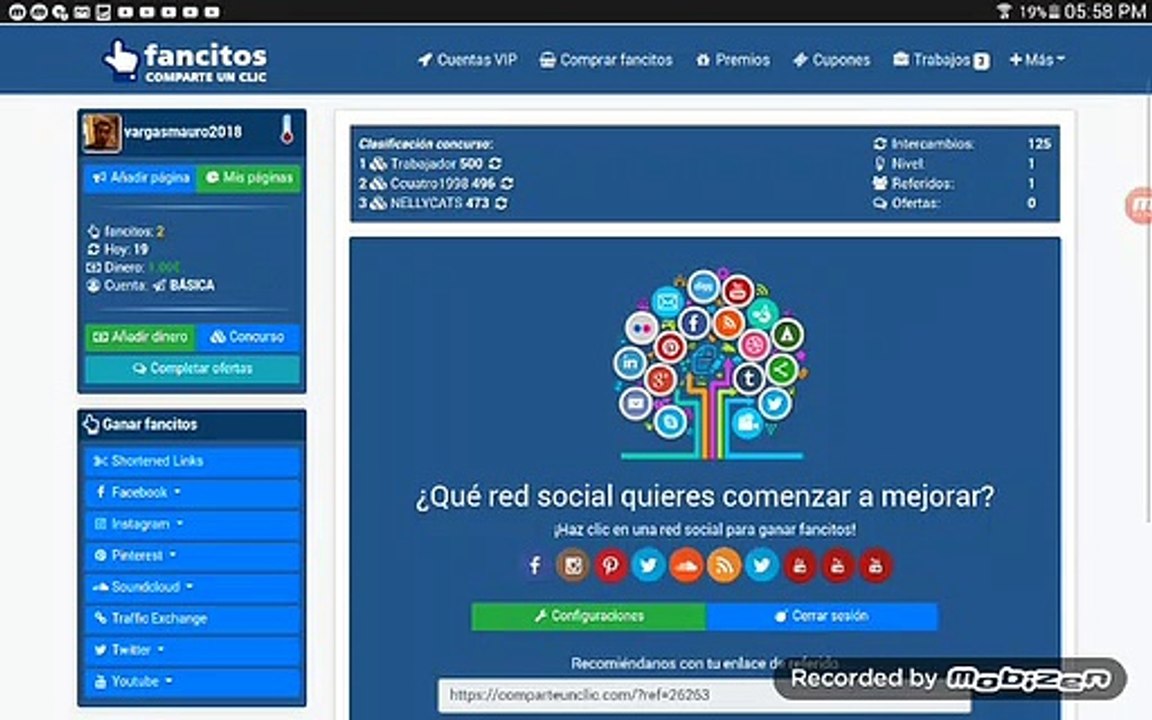Image resolution: width=1152 pixels, height=720 pixels.
Task: Expand the Youtube sidebar dropdown
Action: click(x=192, y=682)
